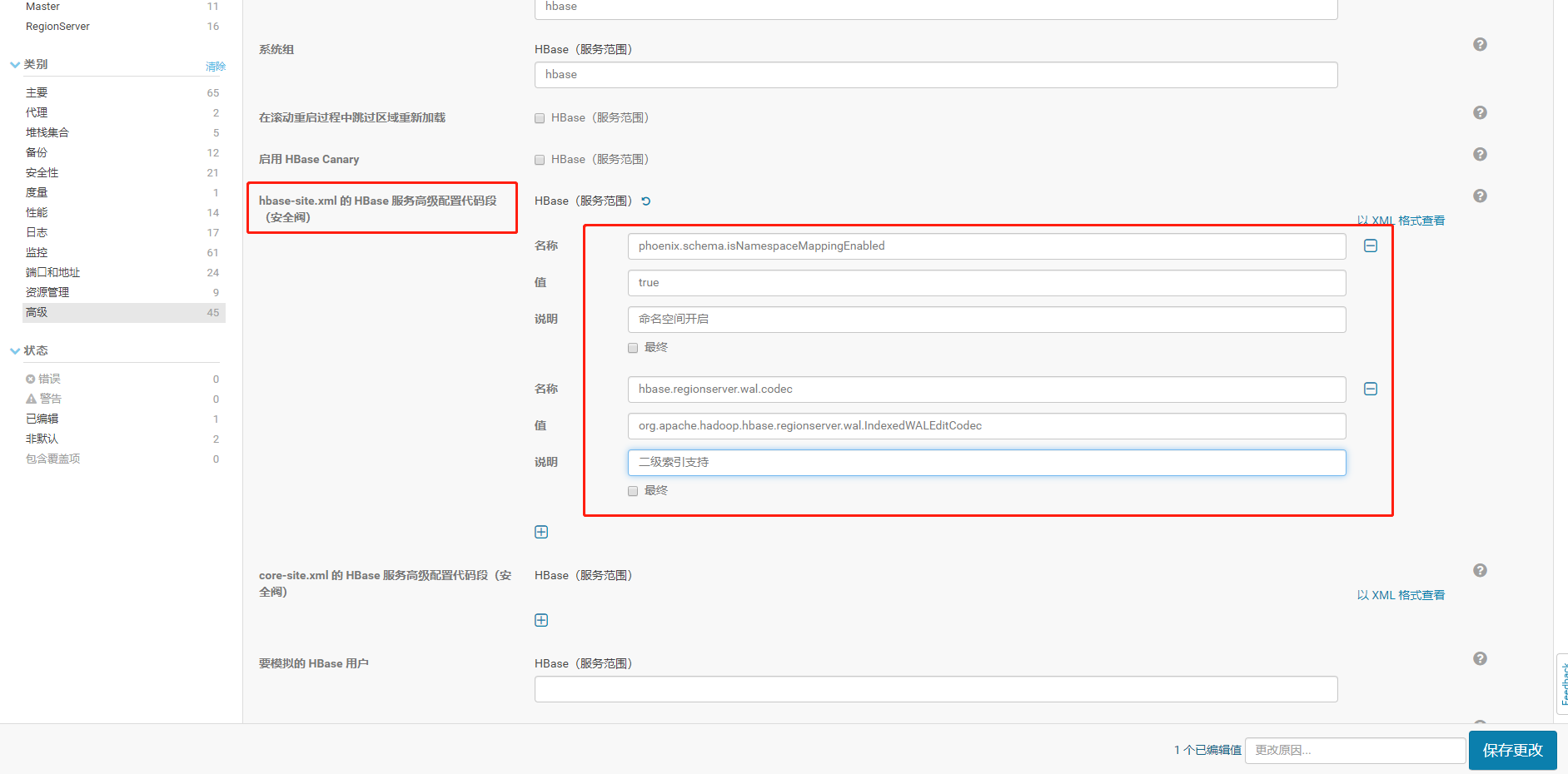Open help for 系统组 setting
This screenshot has width=1568, height=774.
pyautogui.click(x=1480, y=44)
